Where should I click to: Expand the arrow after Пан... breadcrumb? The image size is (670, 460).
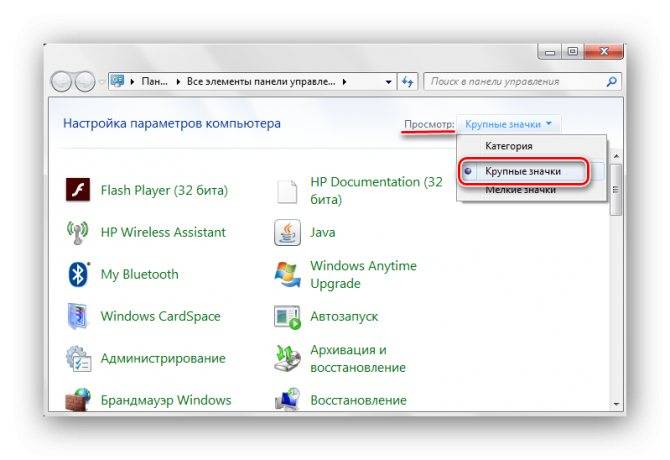pyautogui.click(x=178, y=81)
